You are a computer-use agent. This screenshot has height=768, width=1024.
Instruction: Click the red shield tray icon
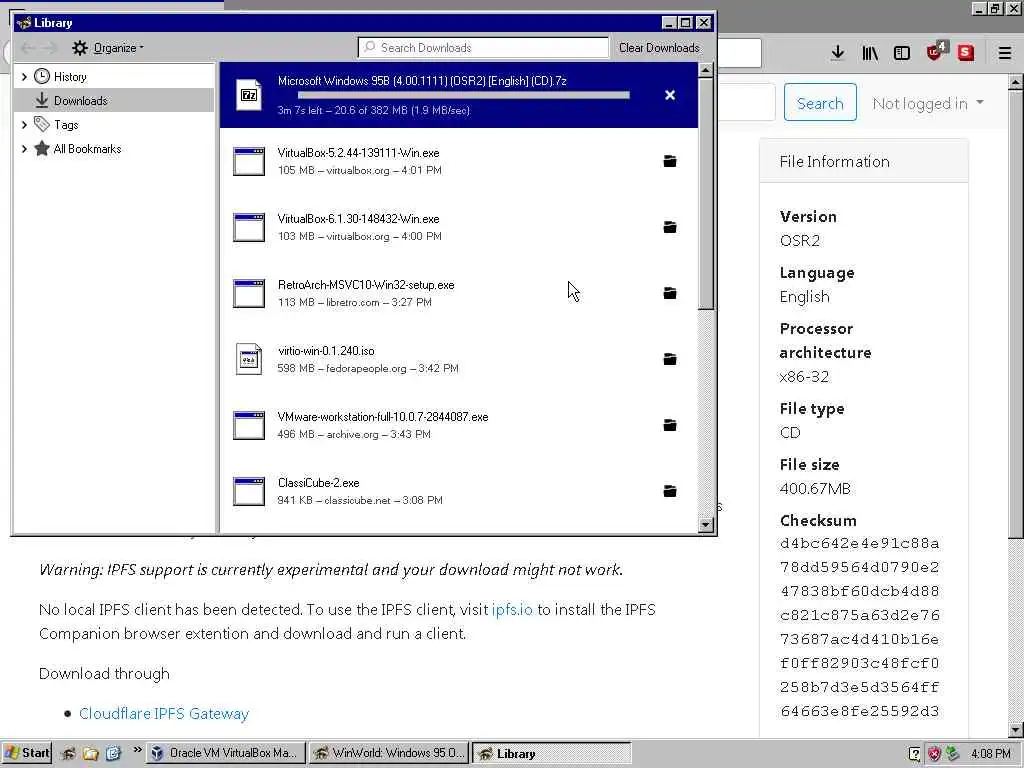(934, 754)
